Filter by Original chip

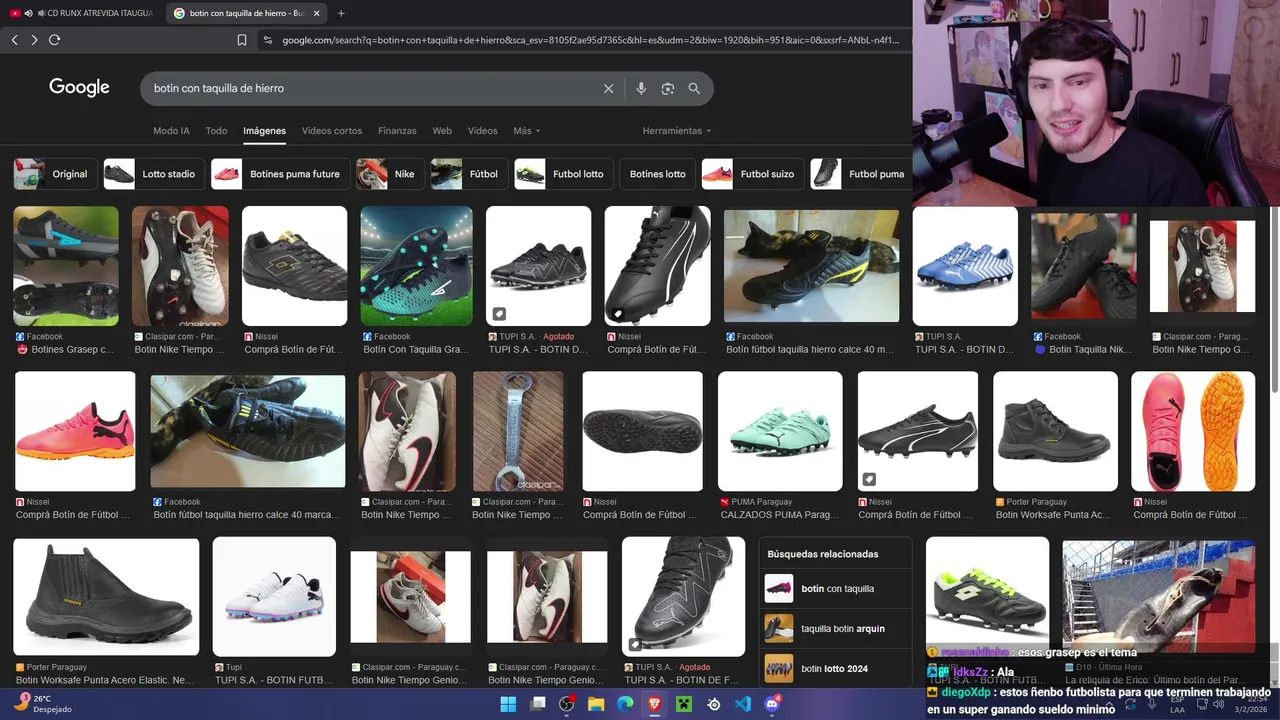click(x=54, y=174)
